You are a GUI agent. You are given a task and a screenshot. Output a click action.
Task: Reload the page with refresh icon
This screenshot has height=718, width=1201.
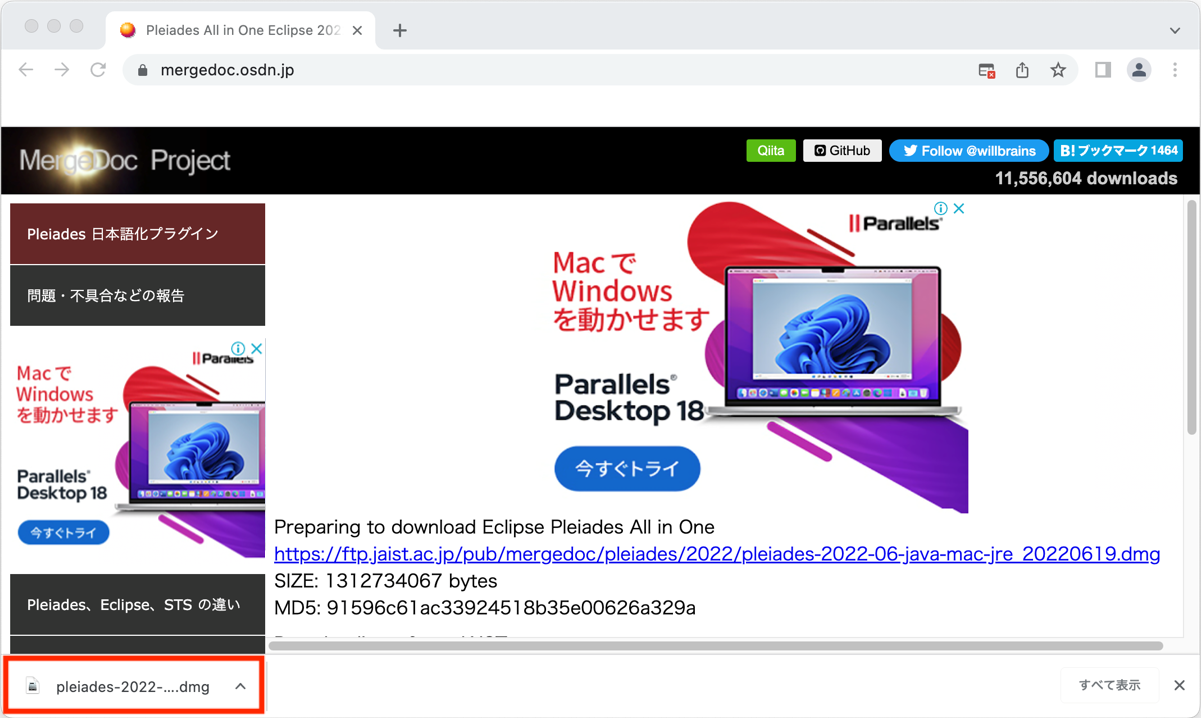(98, 70)
